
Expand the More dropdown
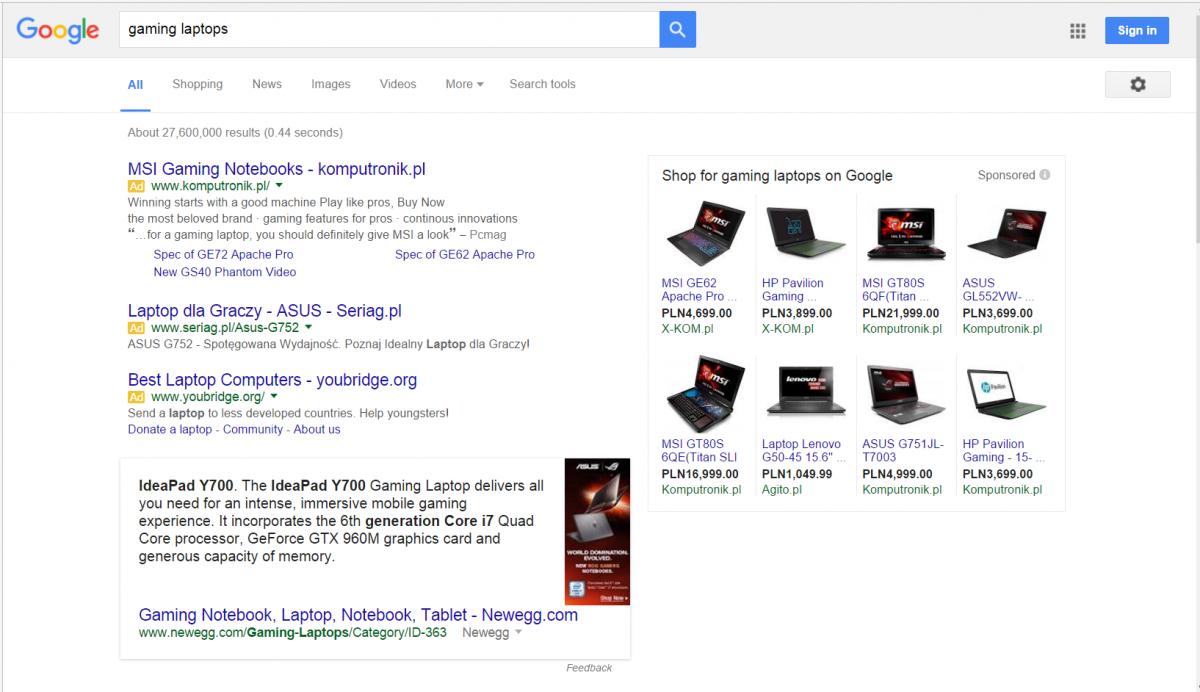(x=464, y=84)
